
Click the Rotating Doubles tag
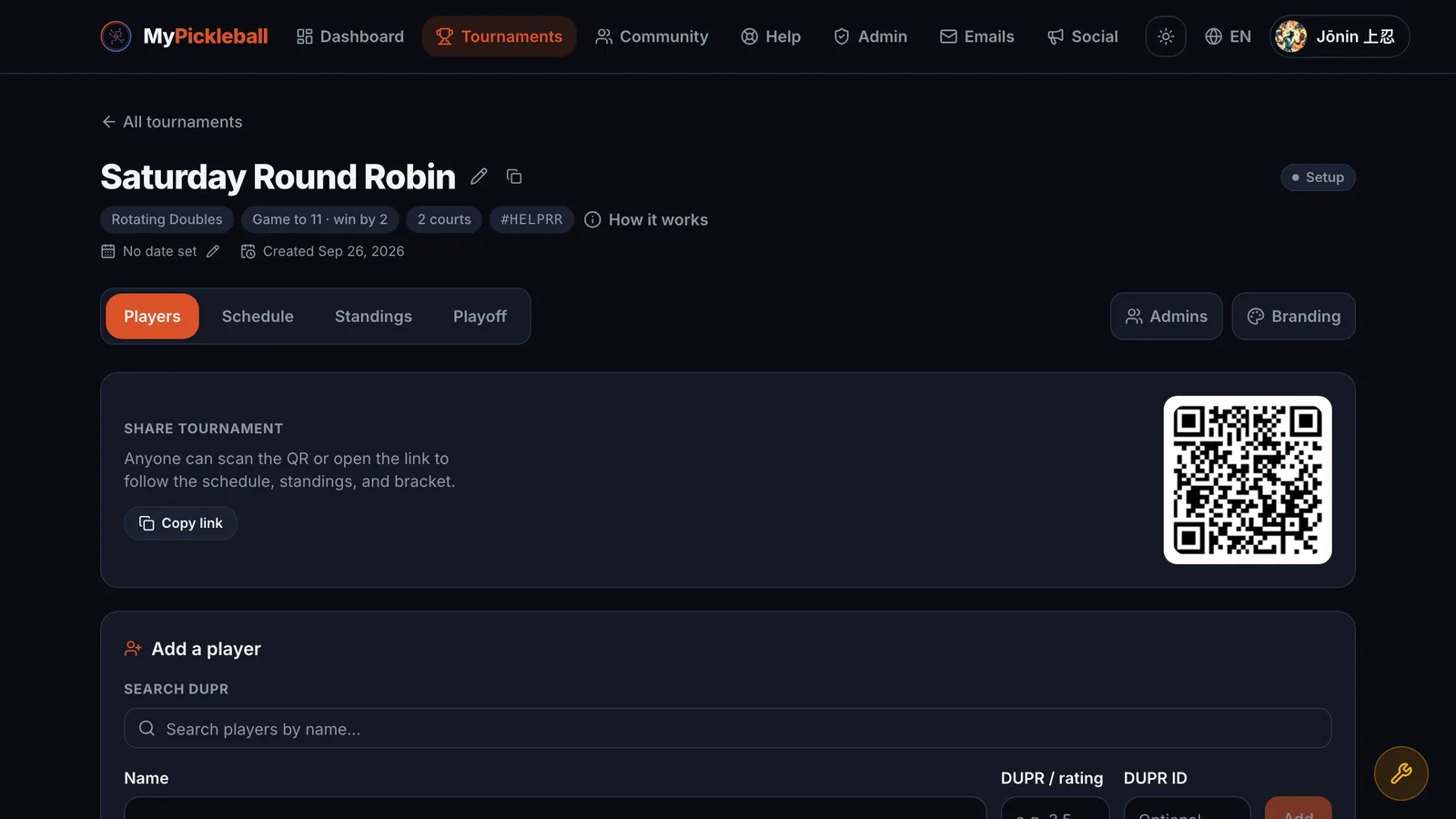pyautogui.click(x=167, y=219)
